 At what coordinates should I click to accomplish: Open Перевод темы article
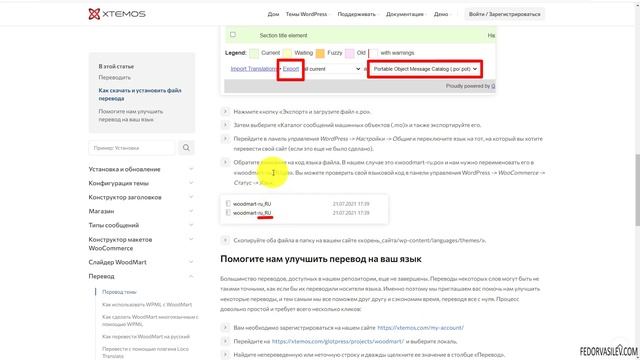[119, 292]
